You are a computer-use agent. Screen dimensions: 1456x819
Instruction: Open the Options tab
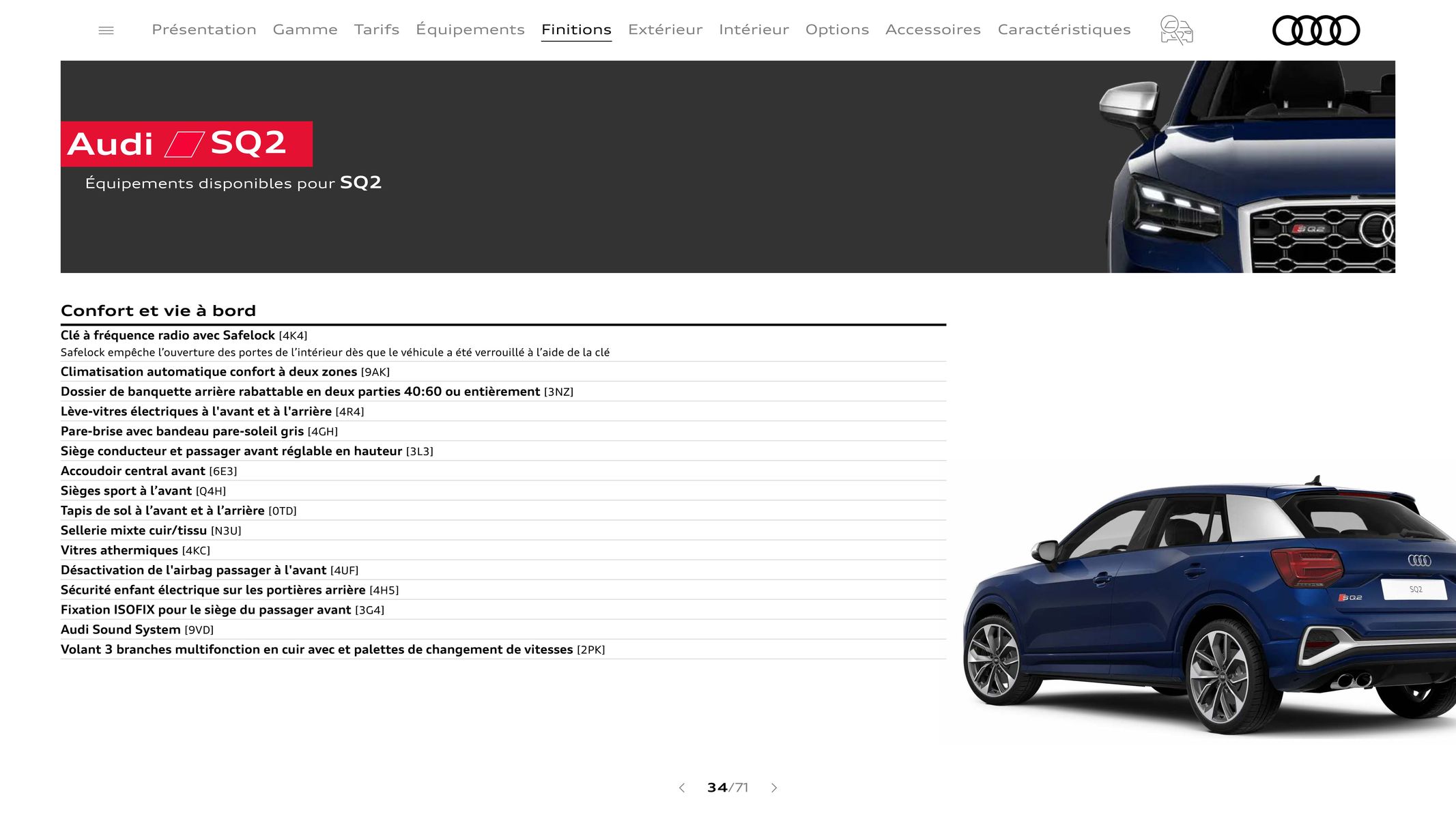pyautogui.click(x=837, y=29)
